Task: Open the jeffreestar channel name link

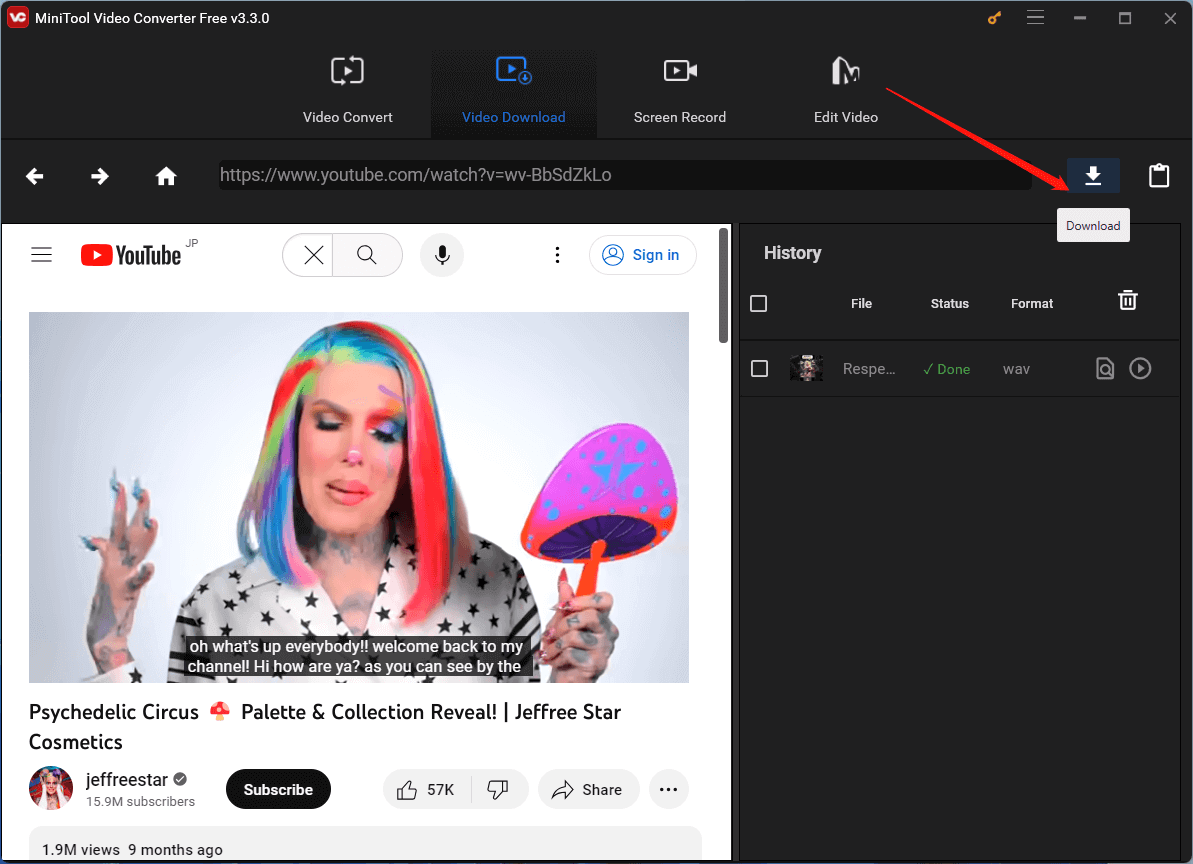Action: pyautogui.click(x=126, y=780)
